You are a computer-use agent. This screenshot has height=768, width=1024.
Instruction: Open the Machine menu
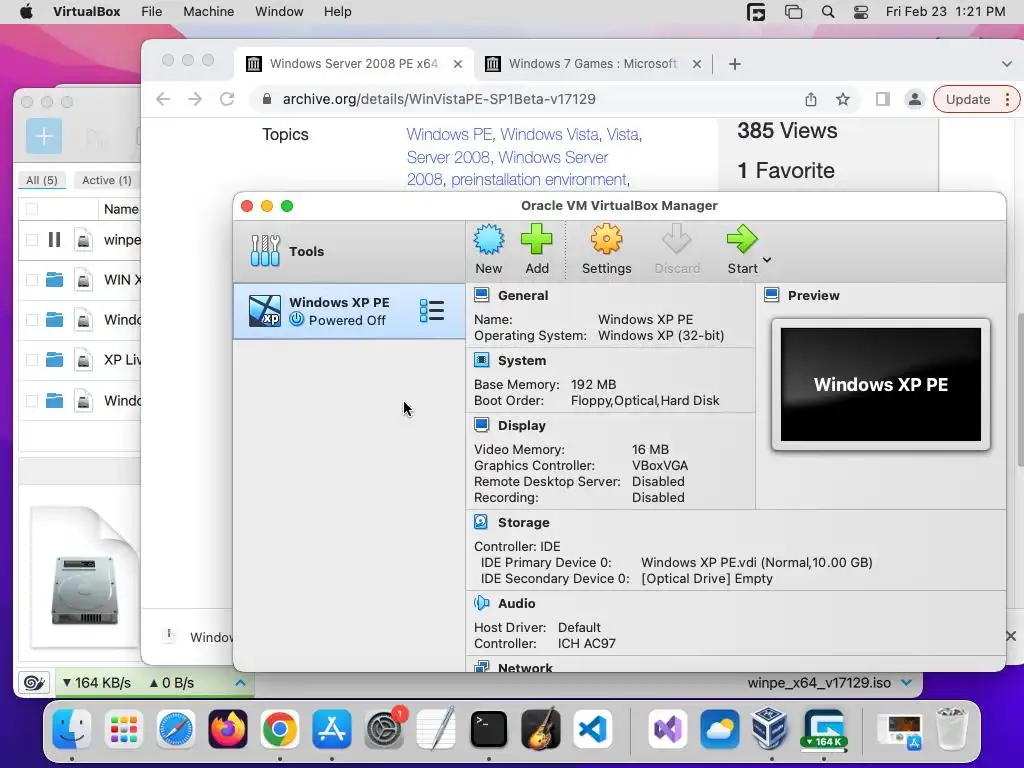coord(208,12)
